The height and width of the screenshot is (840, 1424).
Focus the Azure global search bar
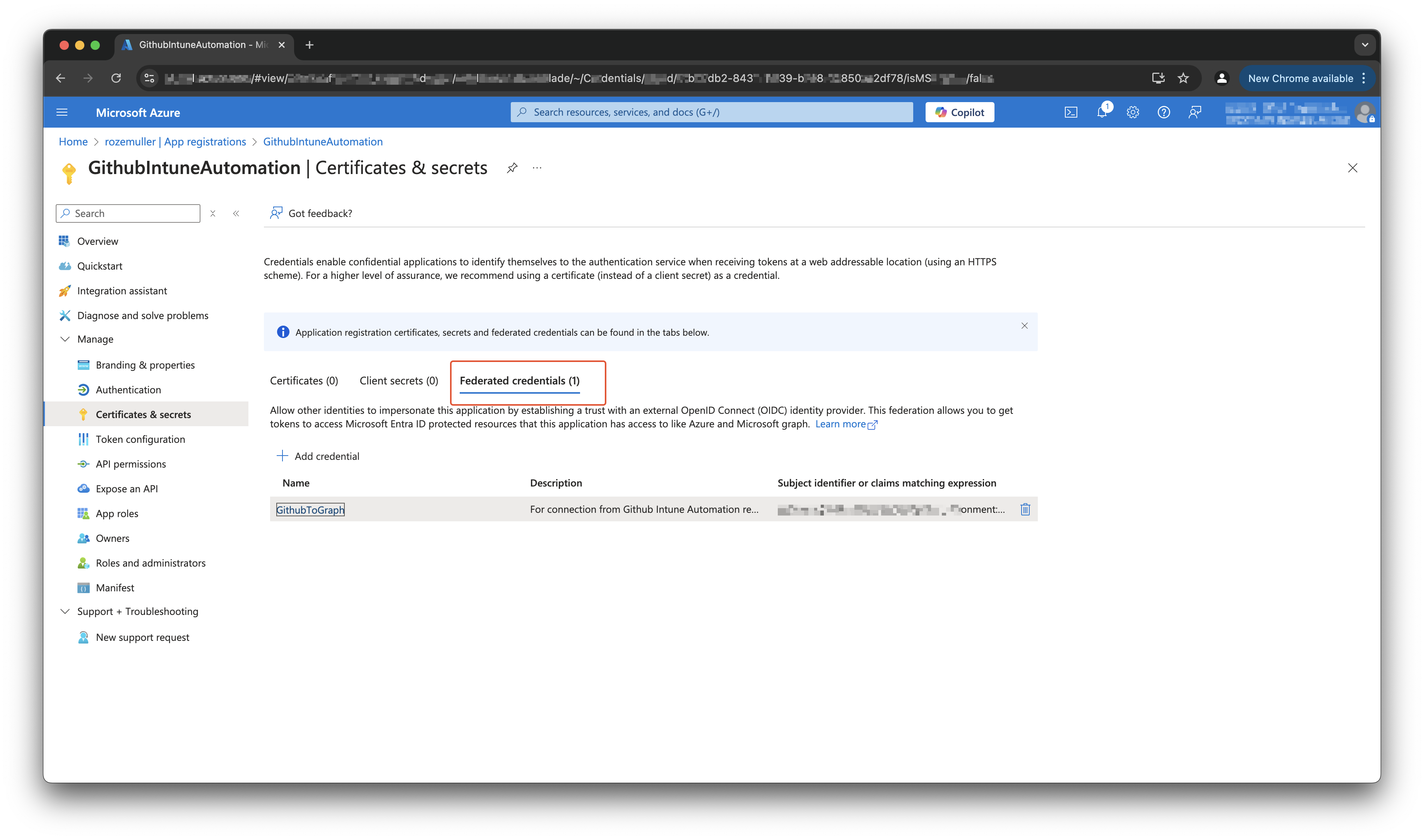(x=711, y=112)
